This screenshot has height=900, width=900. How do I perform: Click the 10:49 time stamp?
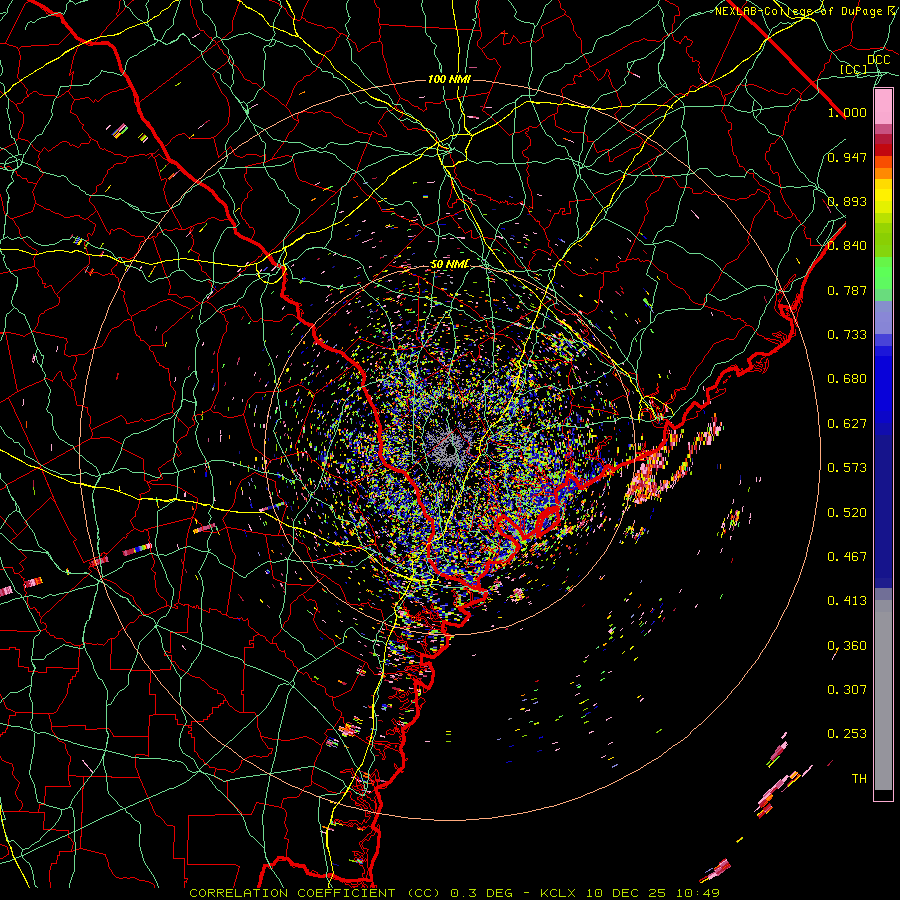[x=697, y=893]
